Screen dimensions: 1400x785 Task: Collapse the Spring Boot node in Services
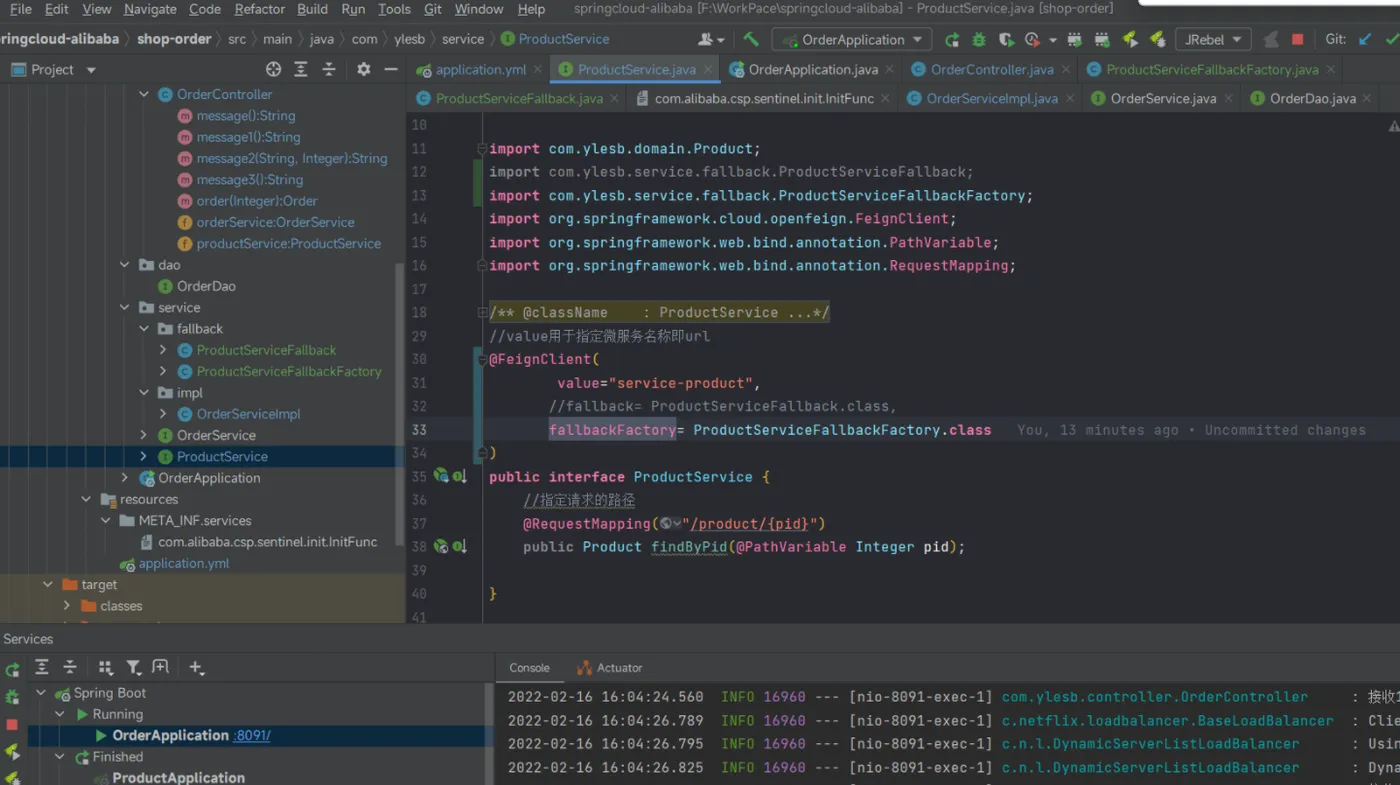pos(41,693)
